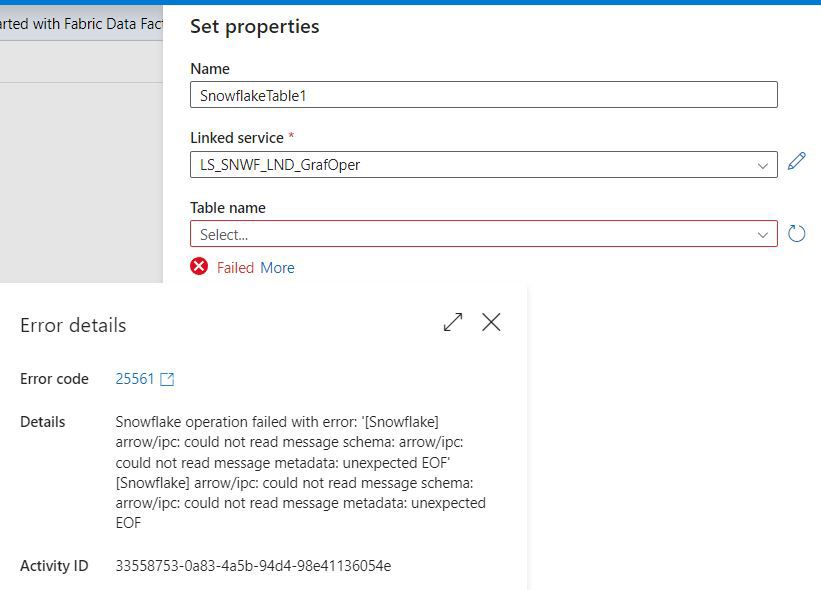Click the Set properties heading

[x=254, y=27]
